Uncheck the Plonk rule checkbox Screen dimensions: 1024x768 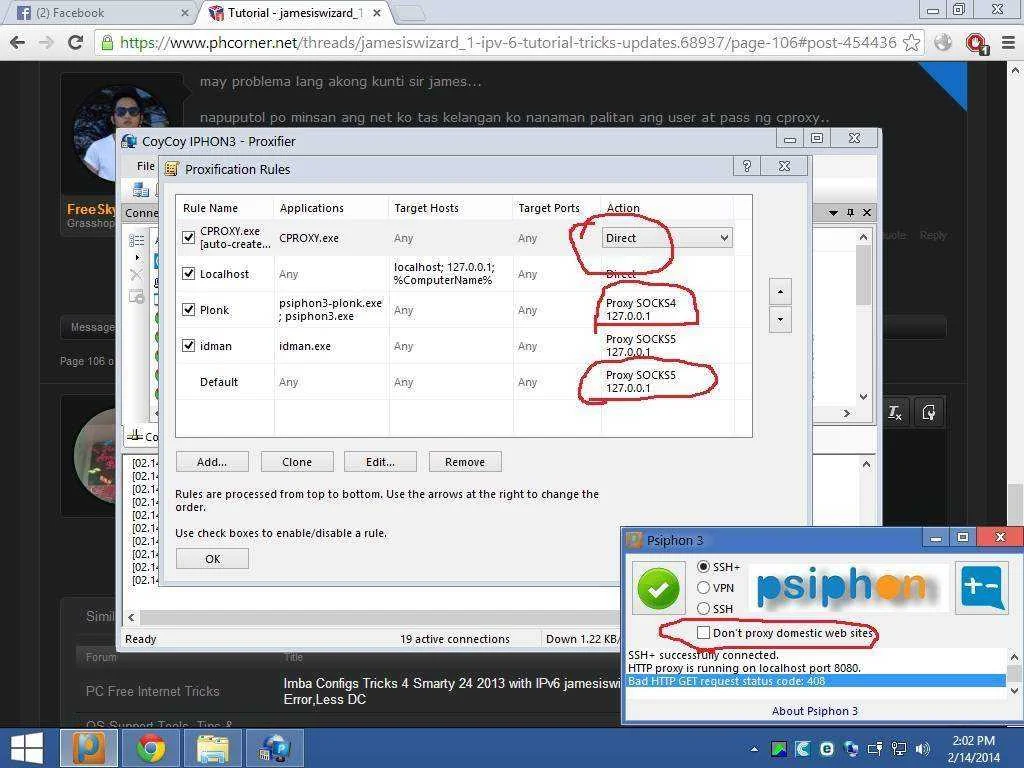pos(188,310)
